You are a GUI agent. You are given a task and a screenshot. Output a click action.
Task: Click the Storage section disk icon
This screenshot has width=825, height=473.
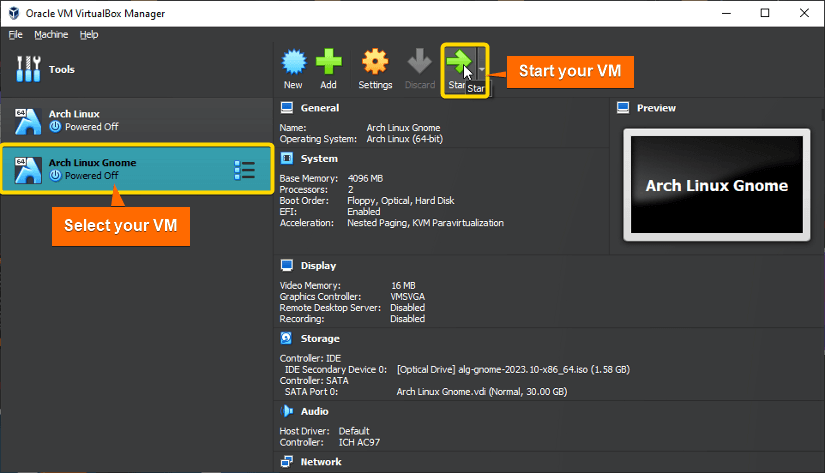286,338
